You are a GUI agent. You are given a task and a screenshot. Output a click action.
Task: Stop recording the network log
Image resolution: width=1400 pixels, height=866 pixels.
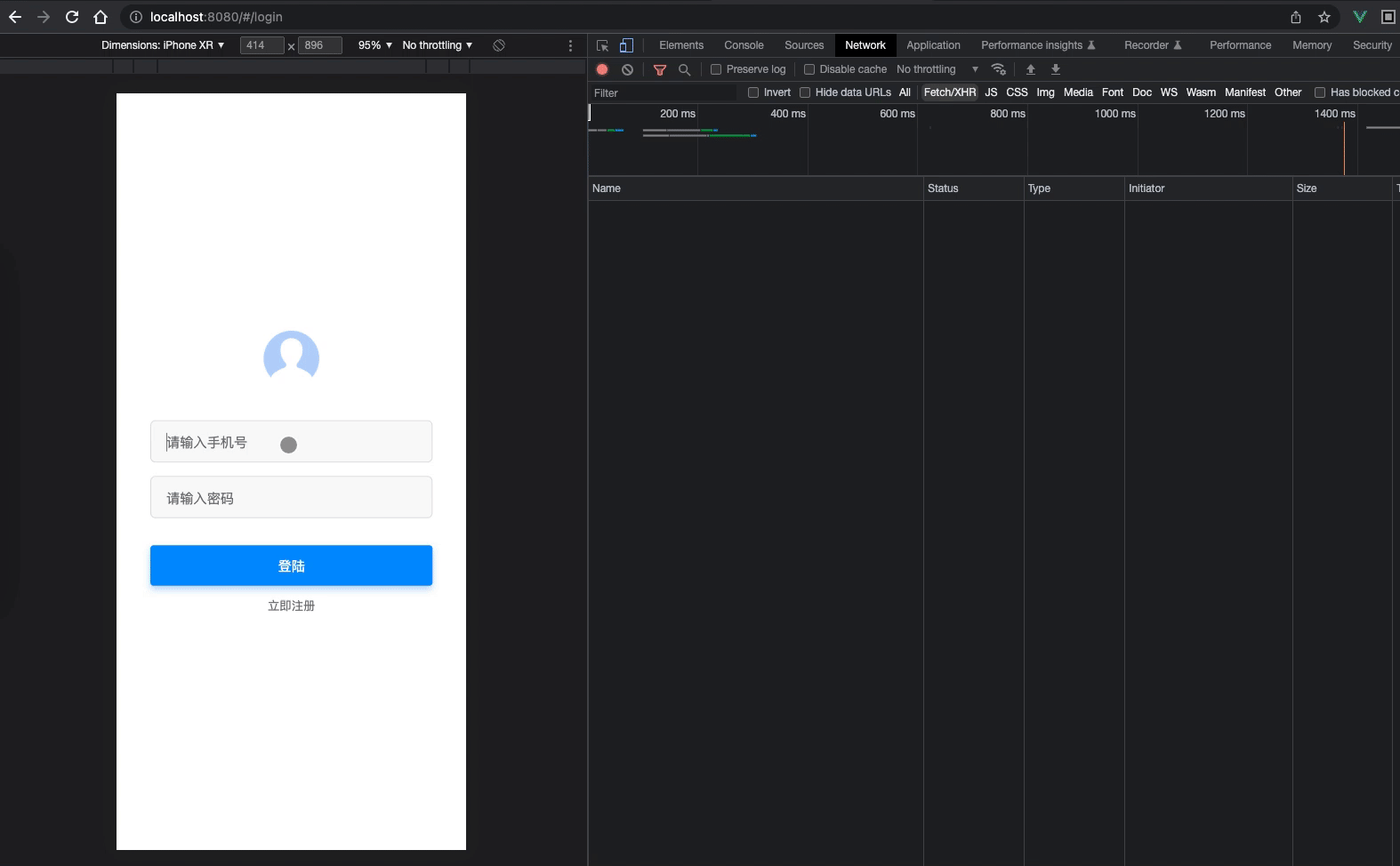[602, 69]
